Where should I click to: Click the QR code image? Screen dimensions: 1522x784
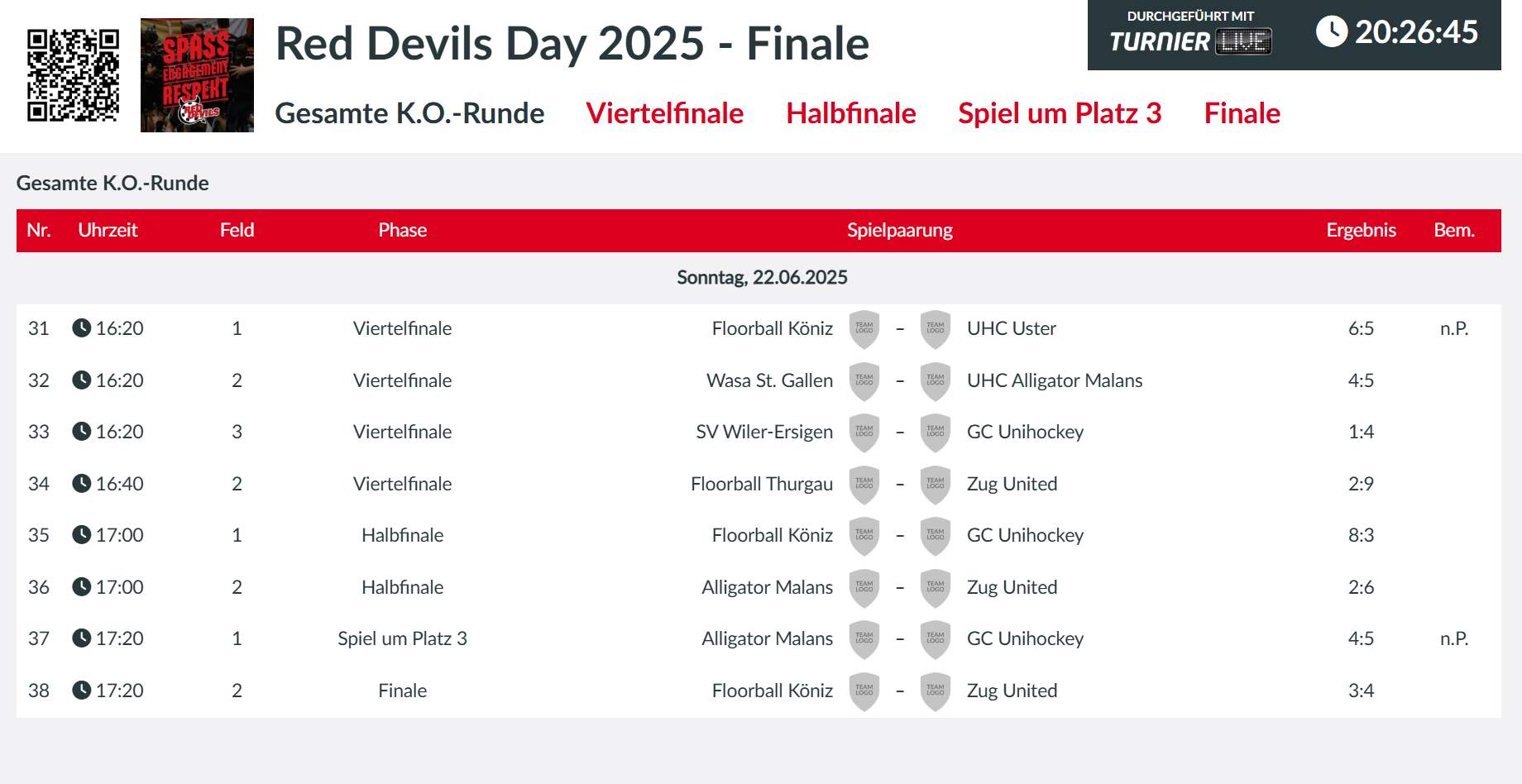click(x=73, y=75)
